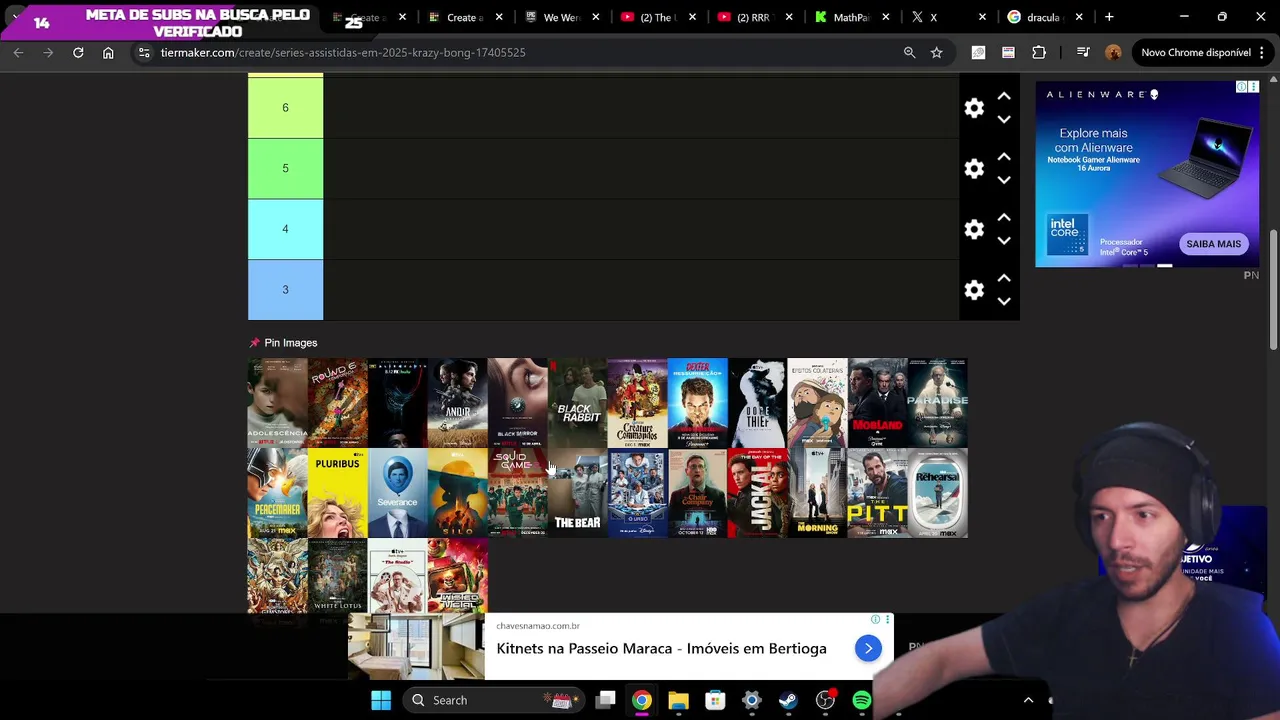Viewport: 1280px width, 720px height.
Task: Open media controls icon in toolbar
Action: (x=1082, y=52)
